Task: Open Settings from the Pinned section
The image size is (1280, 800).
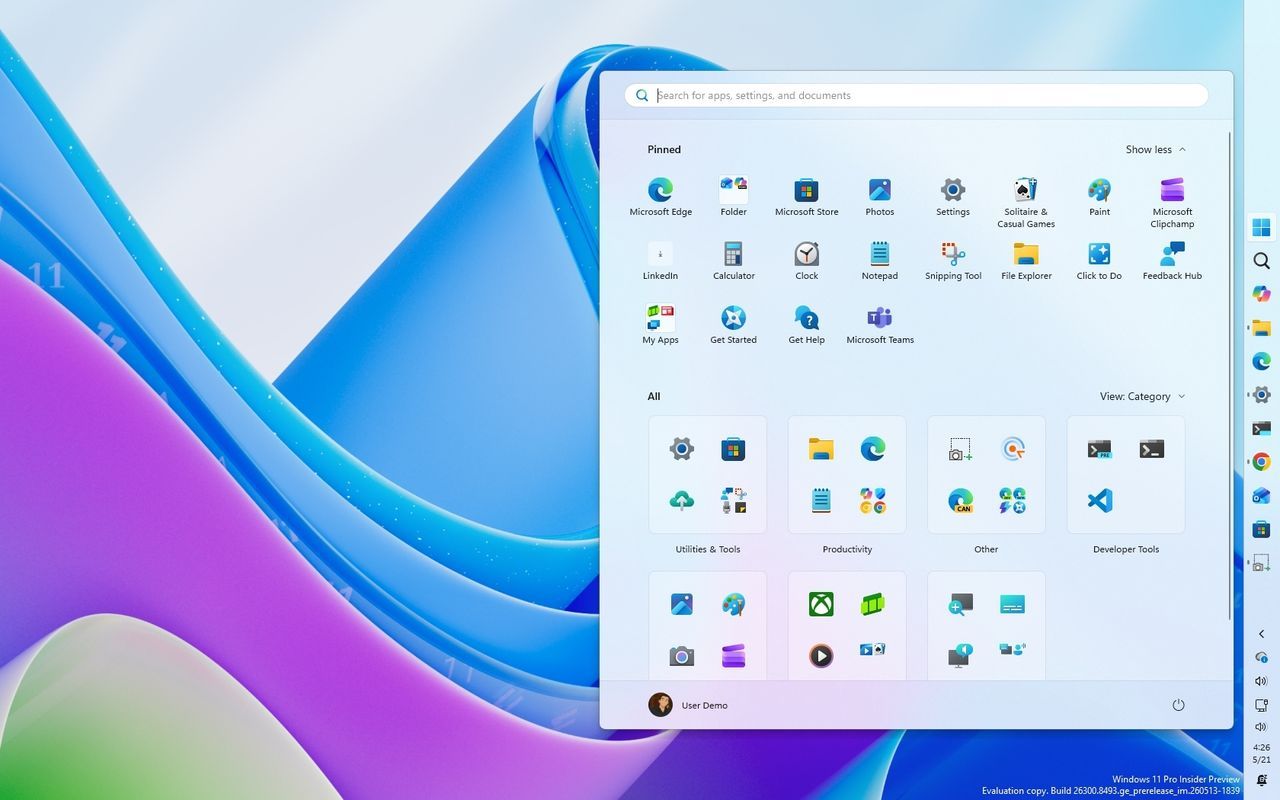Action: pyautogui.click(x=953, y=197)
